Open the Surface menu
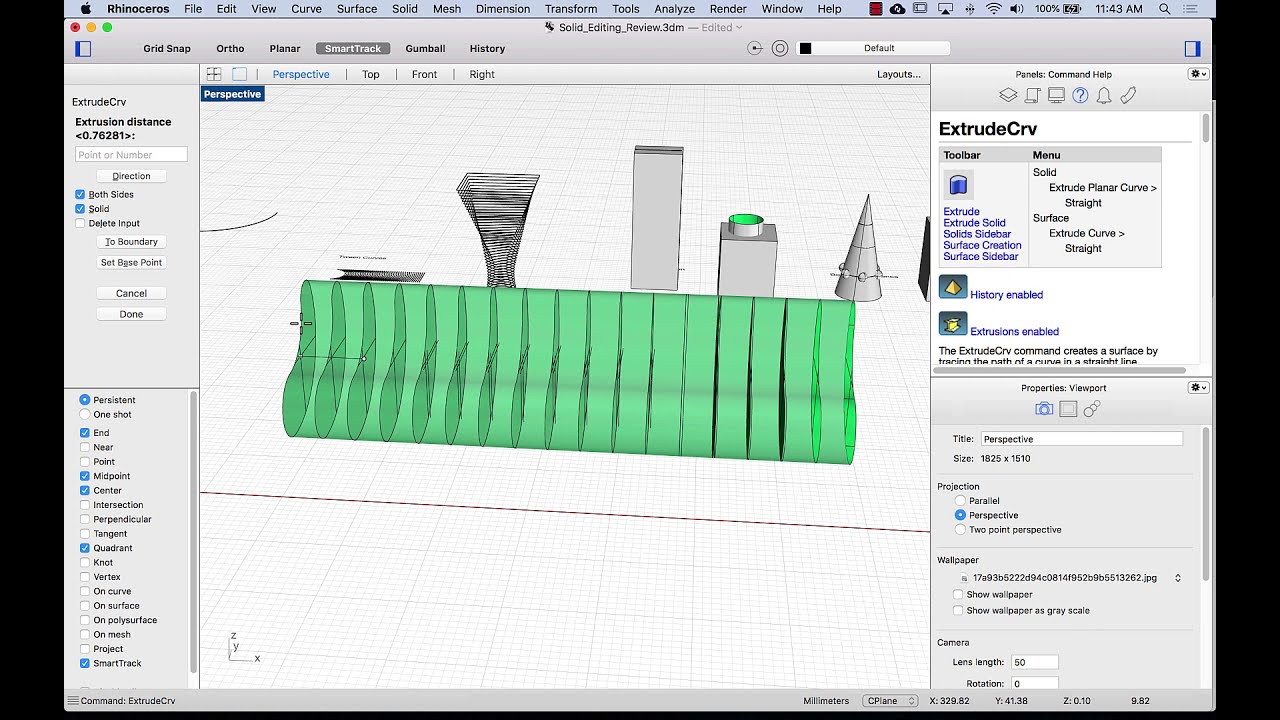The image size is (1280, 720). [357, 9]
